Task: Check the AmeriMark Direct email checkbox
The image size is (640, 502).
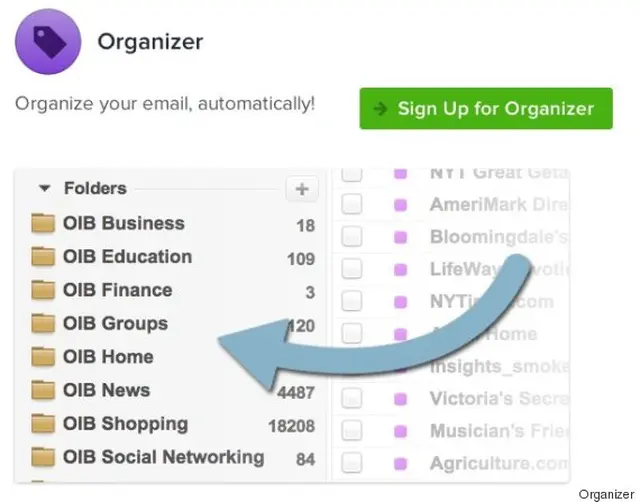Action: [351, 204]
